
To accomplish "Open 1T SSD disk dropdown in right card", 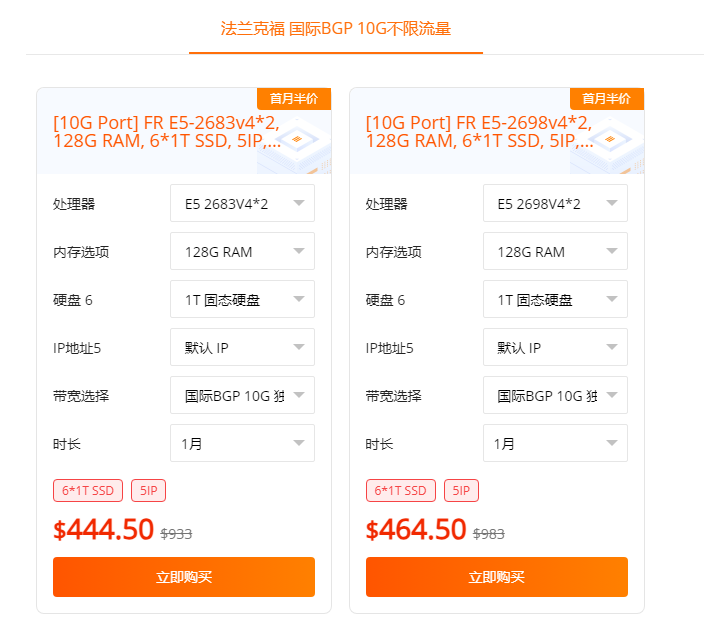I will pos(555,300).
